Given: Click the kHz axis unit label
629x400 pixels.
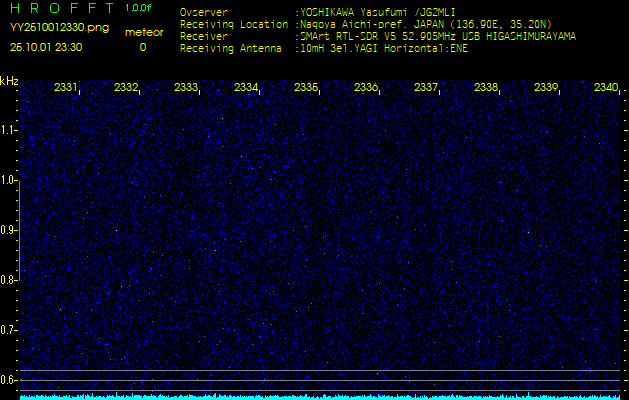Looking at the screenshot, I should (x=9, y=81).
